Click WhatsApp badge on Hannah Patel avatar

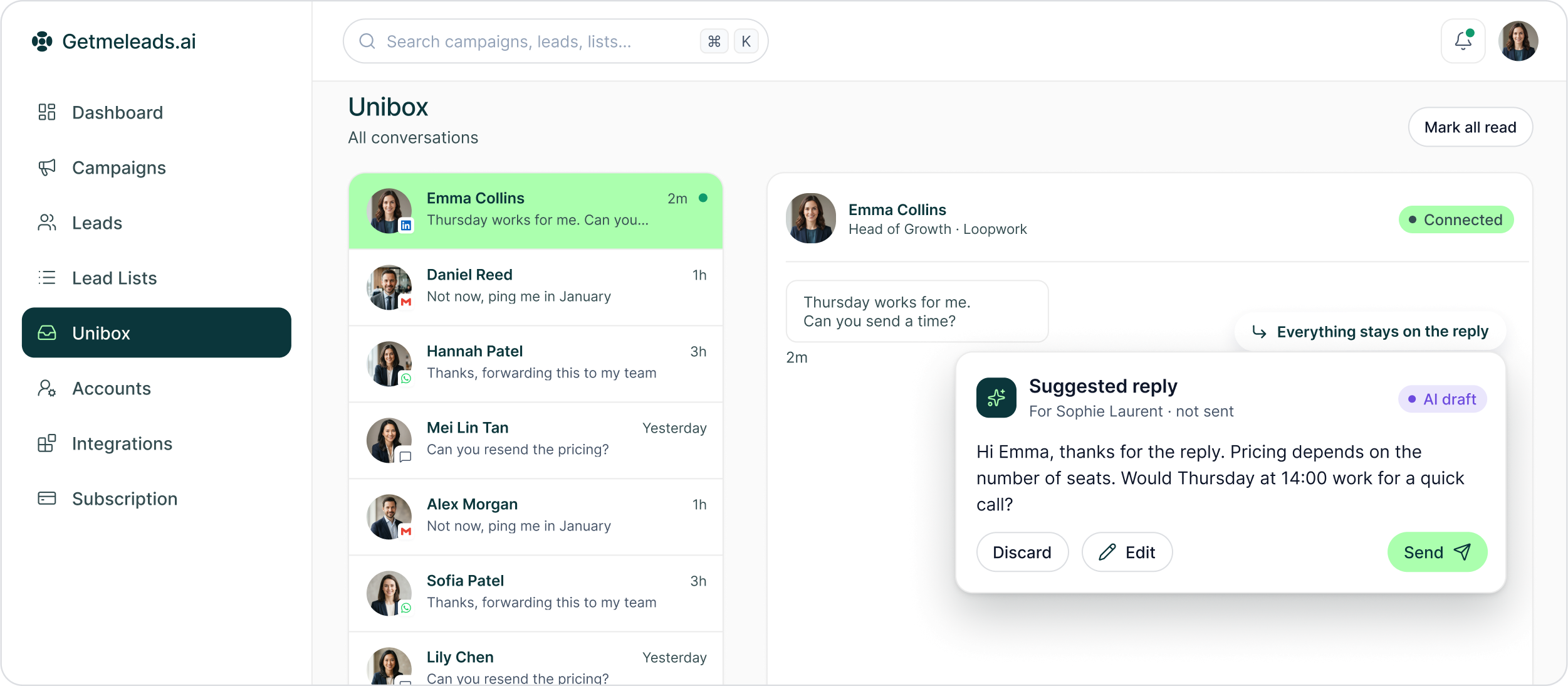tap(406, 379)
